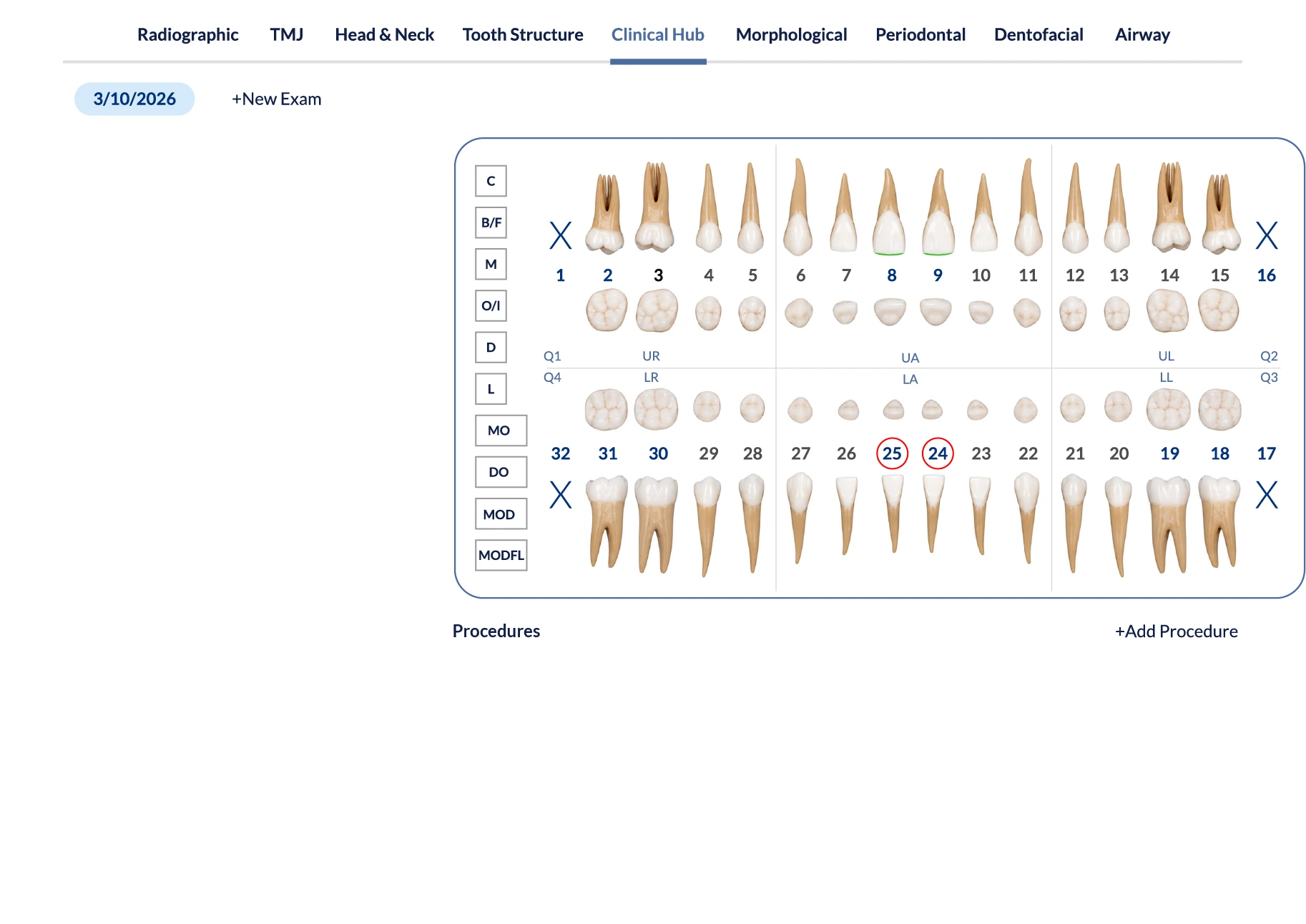The height and width of the screenshot is (924, 1306).
Task: Switch to the Tooth Structure tab
Action: click(523, 34)
